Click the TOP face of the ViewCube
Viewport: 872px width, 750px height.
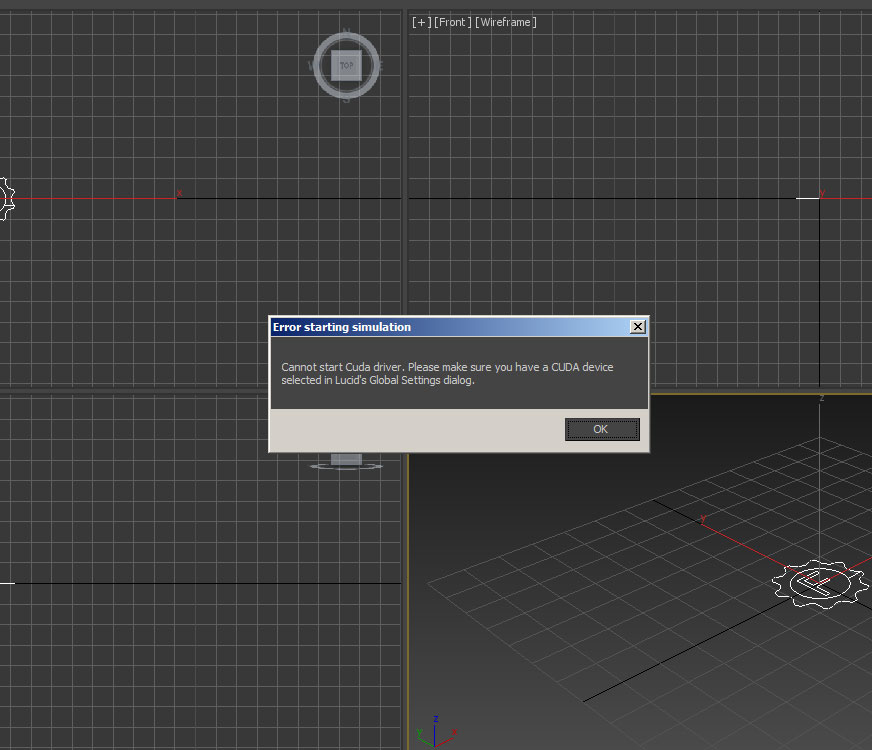pos(346,65)
